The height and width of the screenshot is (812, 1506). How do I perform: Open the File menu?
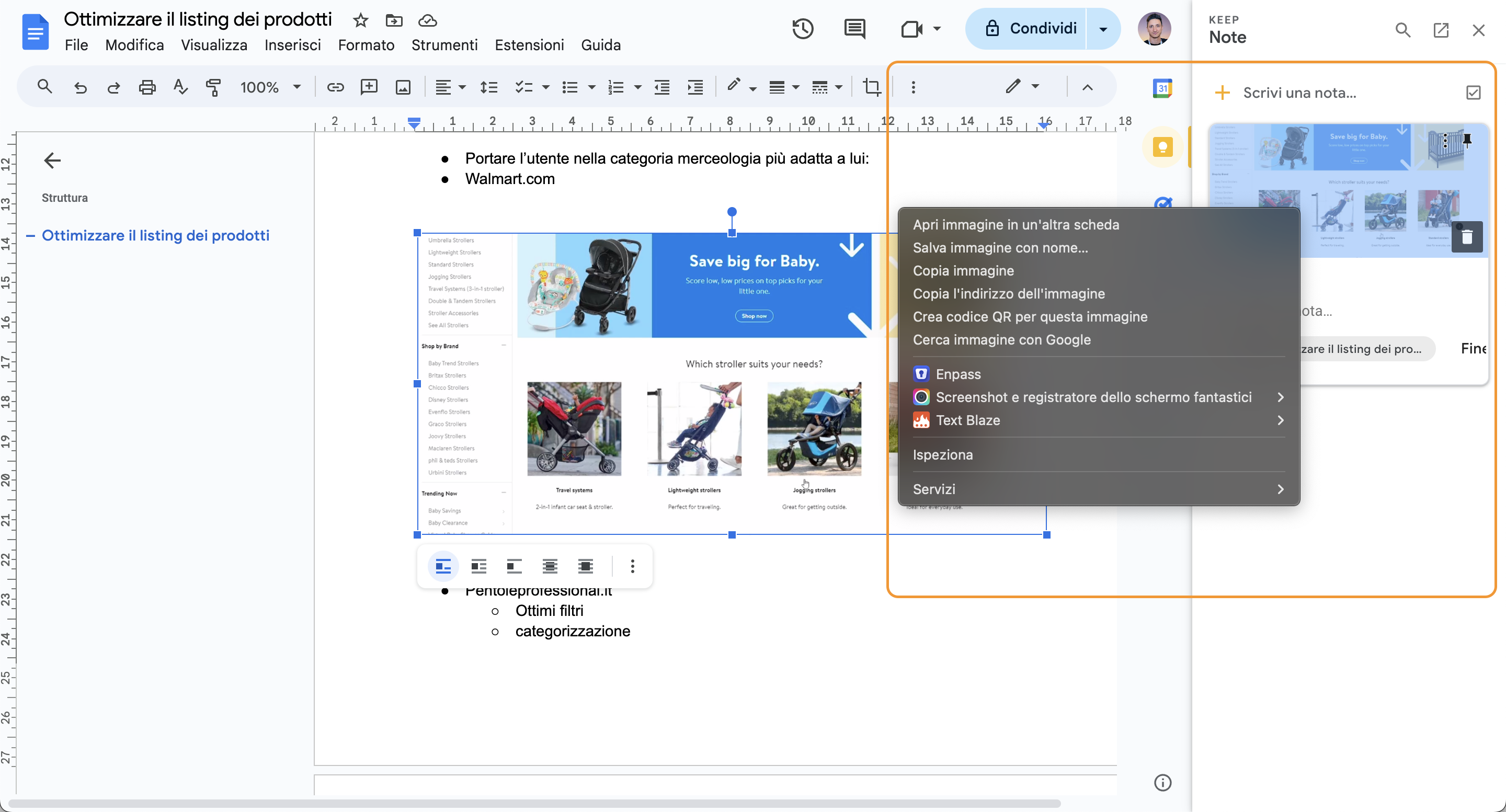tap(76, 45)
